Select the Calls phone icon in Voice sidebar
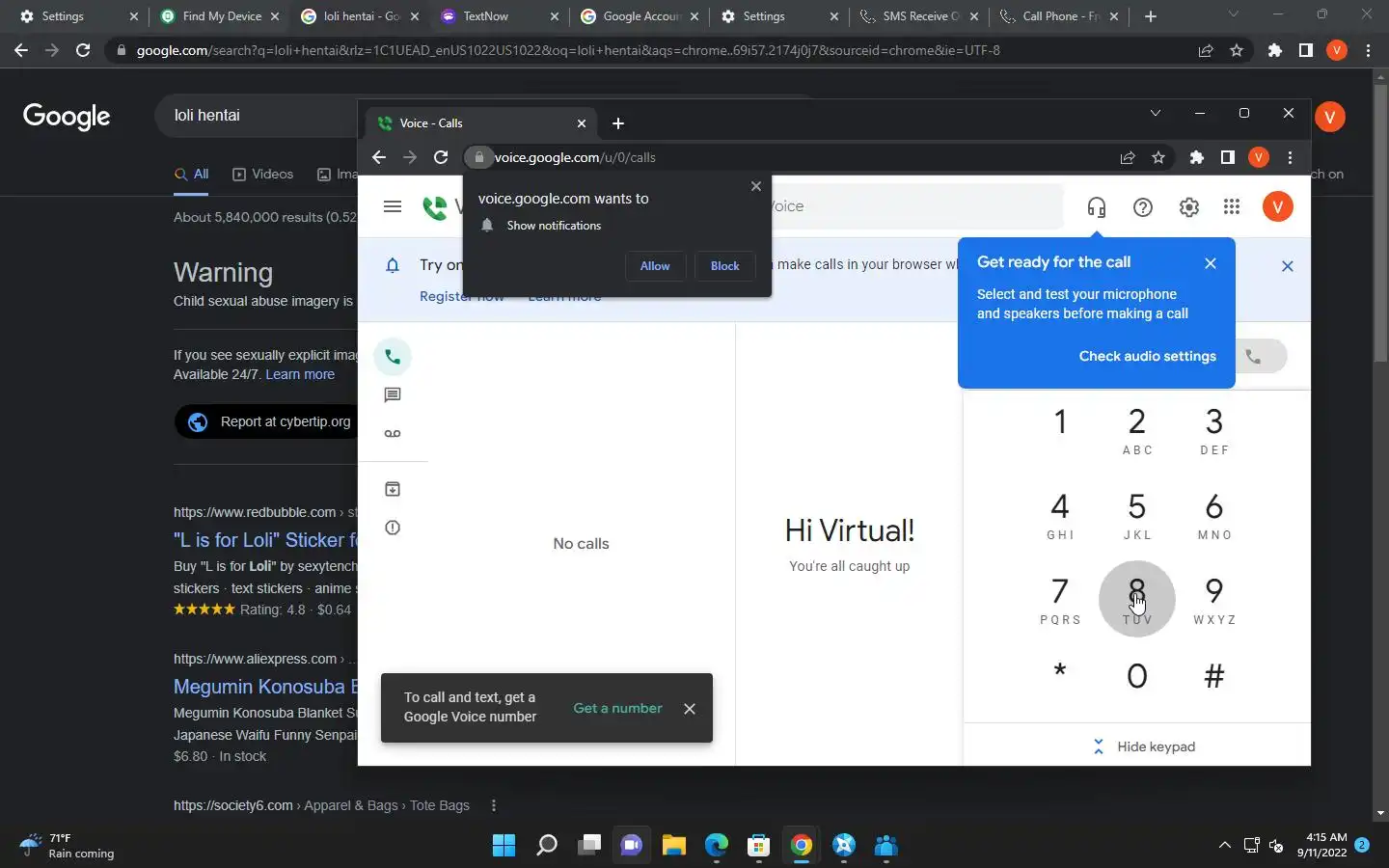Viewport: 1389px width, 868px height. pyautogui.click(x=393, y=357)
